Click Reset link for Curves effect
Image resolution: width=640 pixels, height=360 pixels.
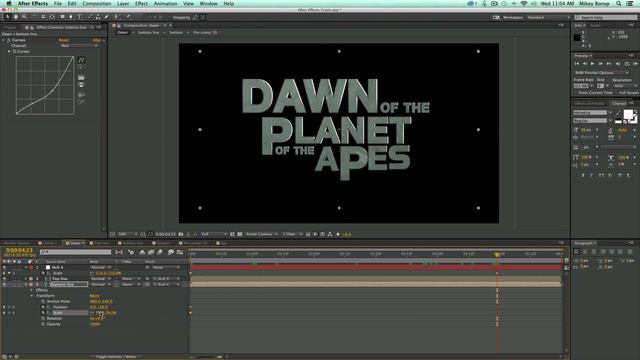(x=64, y=40)
